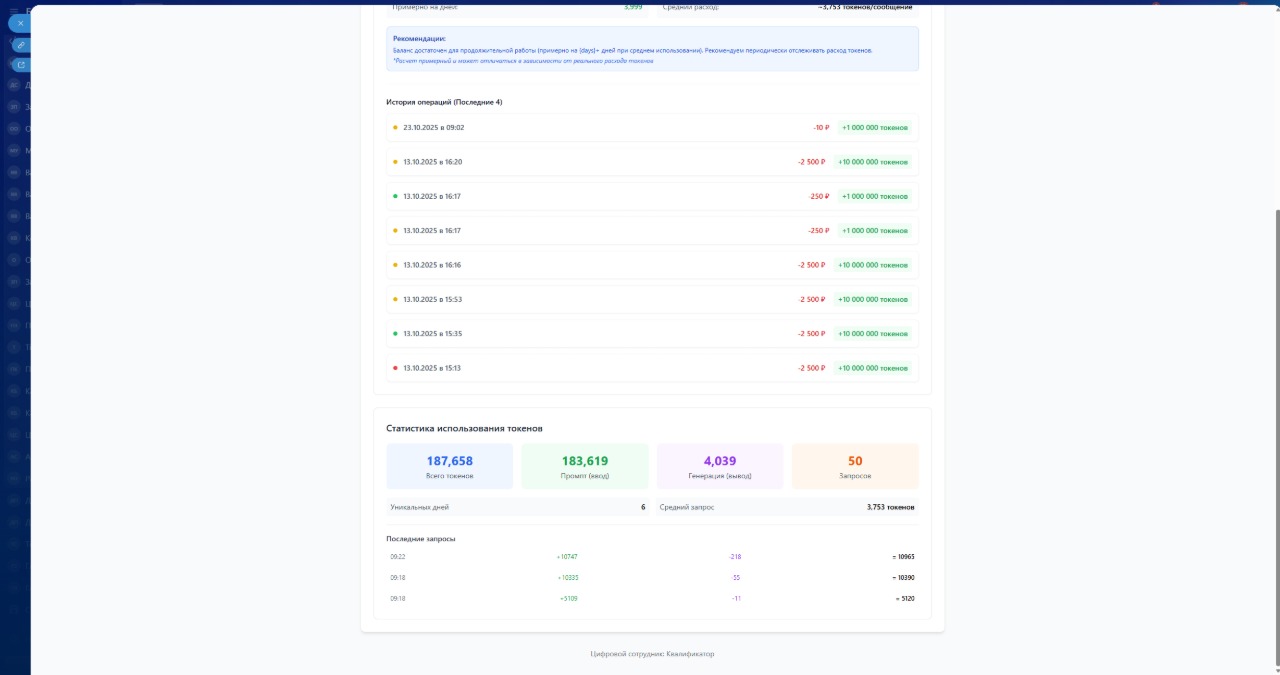Image resolution: width=1280 pixels, height=675 pixels.
Task: Click the 187,658 Всего токенов card
Action: [449, 466]
